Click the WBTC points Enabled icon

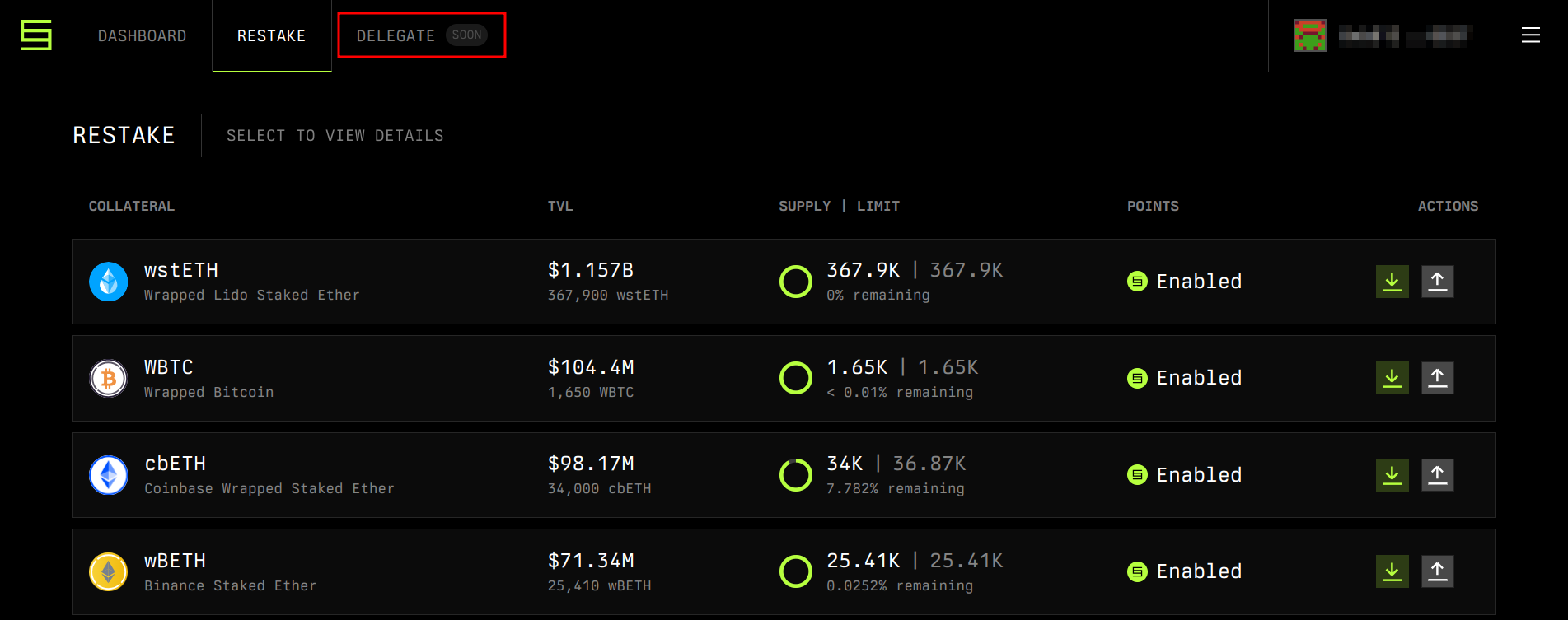(x=1137, y=378)
